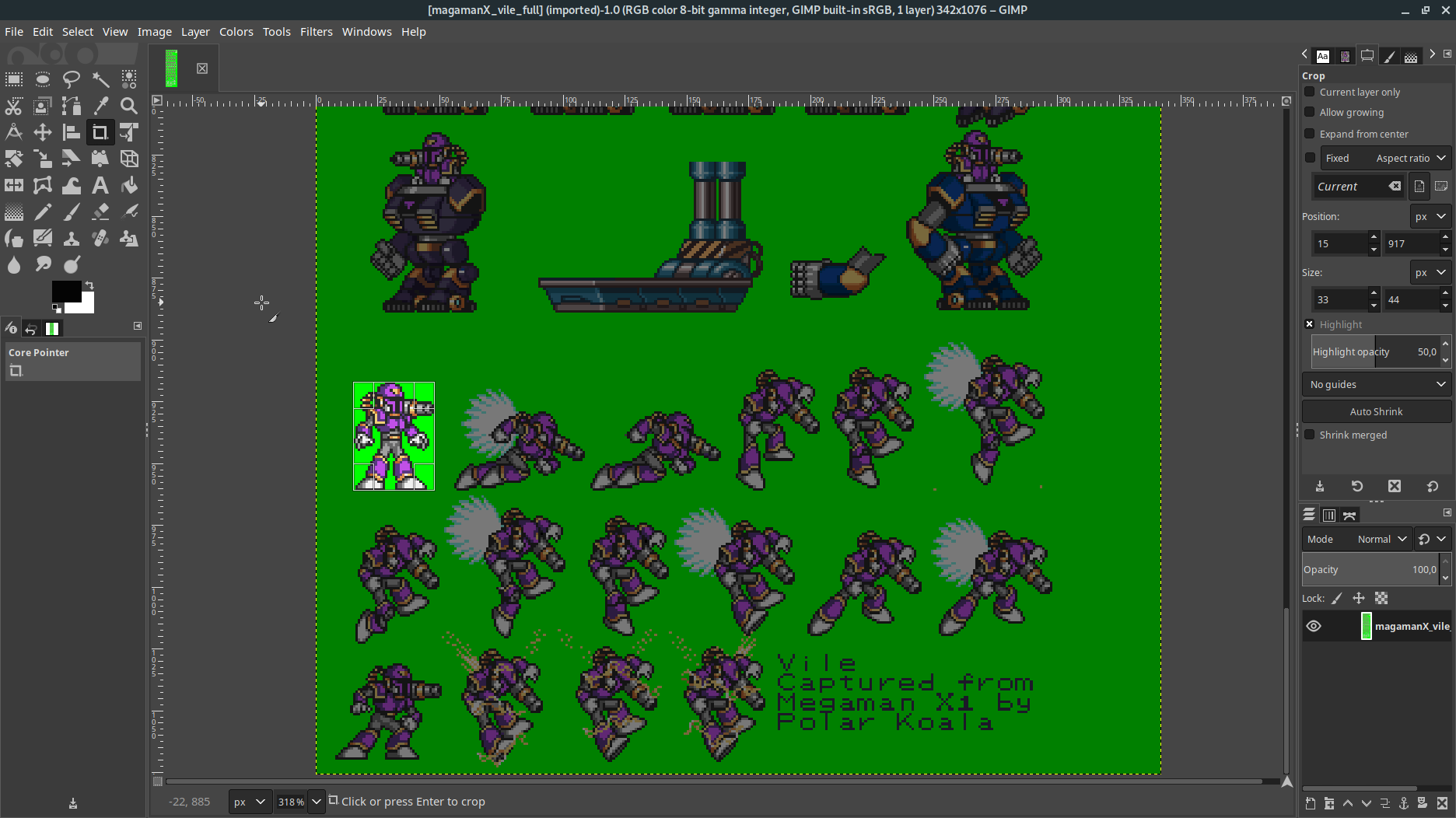
Task: Select the Fuzzy Select tool
Action: click(x=100, y=79)
